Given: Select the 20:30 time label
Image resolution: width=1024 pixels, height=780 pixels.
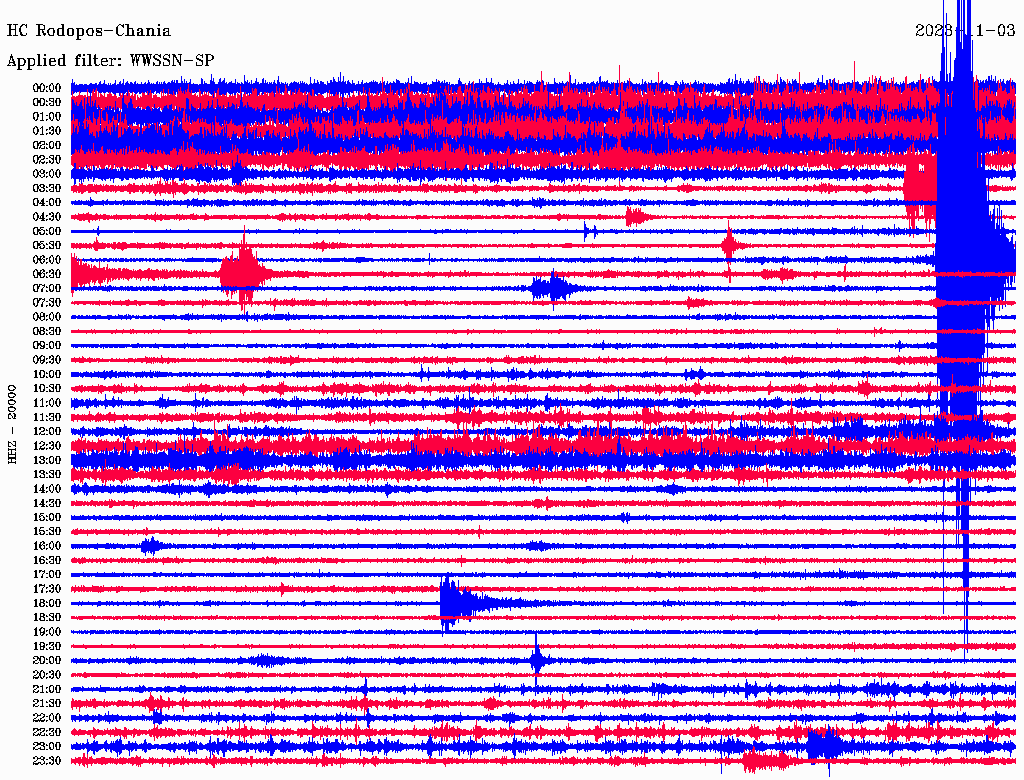Looking at the screenshot, I should click(x=46, y=675).
